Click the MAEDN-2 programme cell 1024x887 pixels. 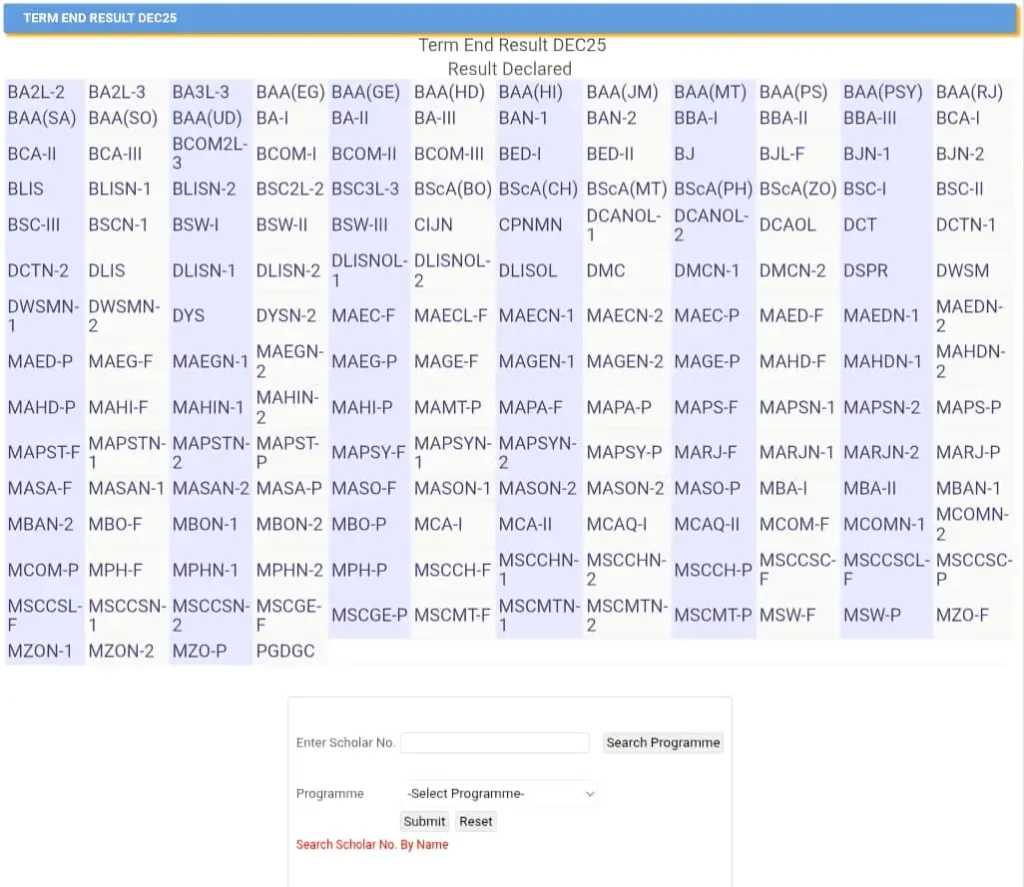pos(969,315)
